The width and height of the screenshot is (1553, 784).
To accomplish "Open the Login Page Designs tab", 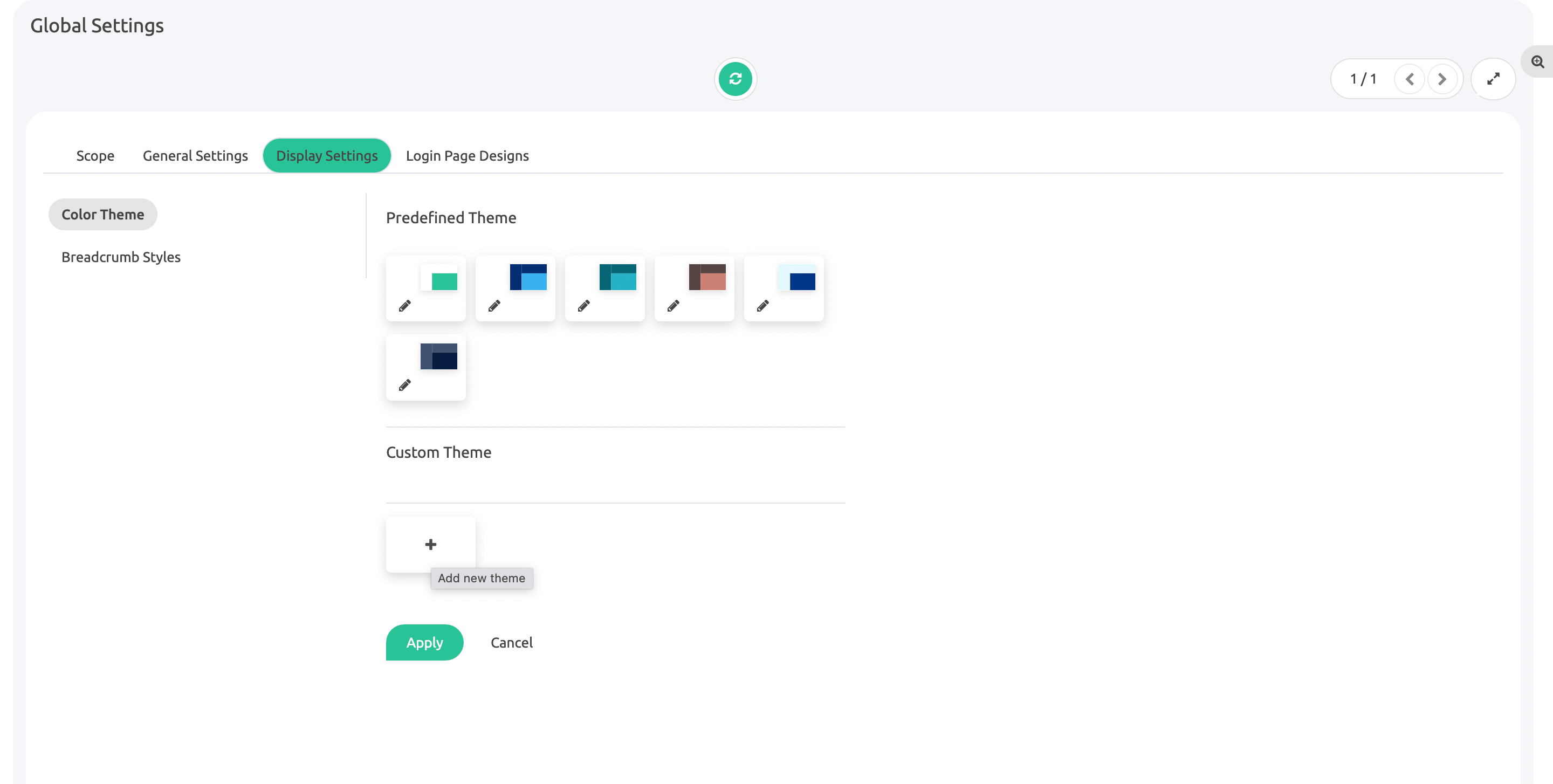I will (467, 155).
